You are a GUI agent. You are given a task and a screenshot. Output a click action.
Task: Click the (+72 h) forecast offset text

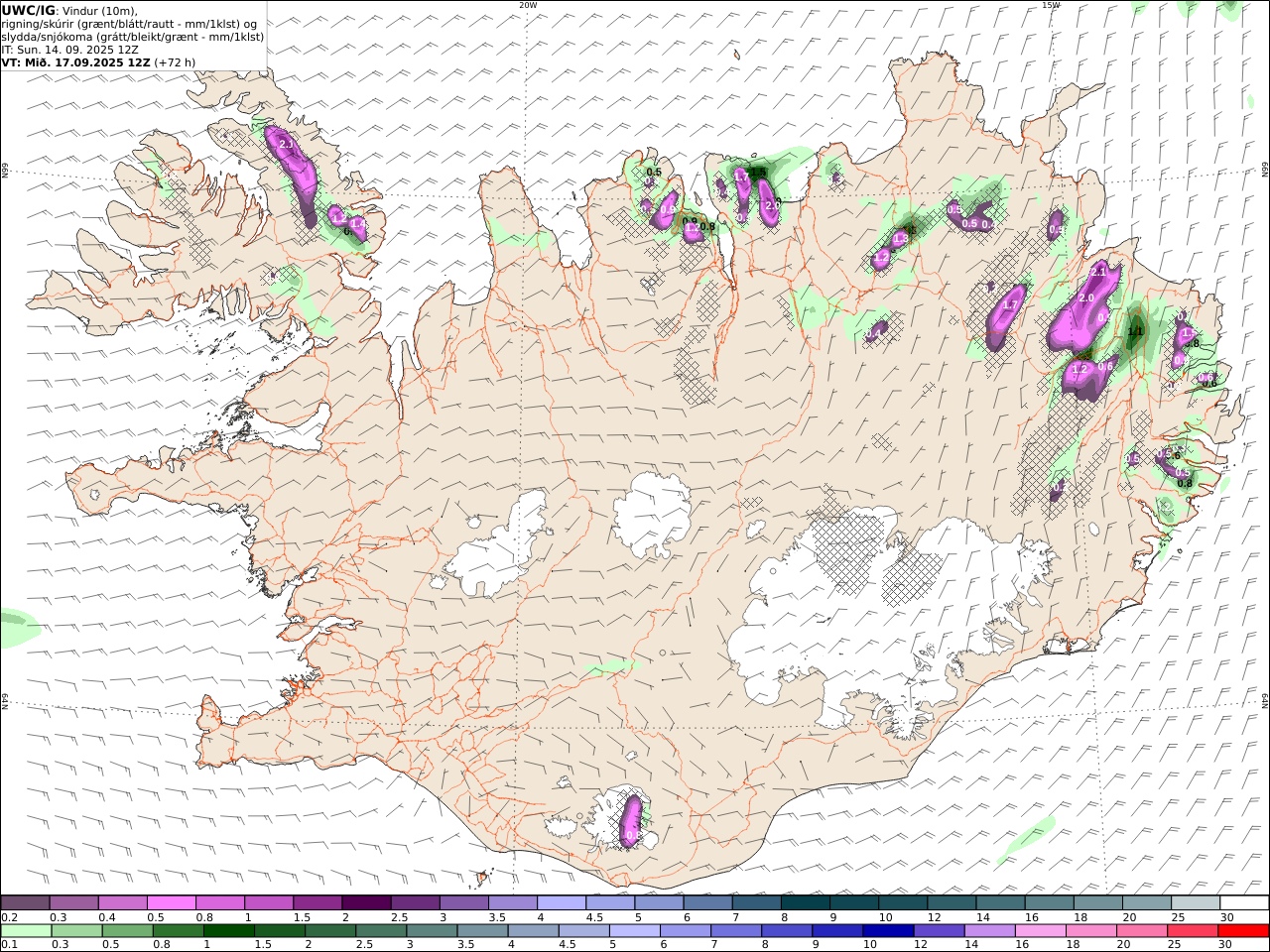(x=176, y=62)
